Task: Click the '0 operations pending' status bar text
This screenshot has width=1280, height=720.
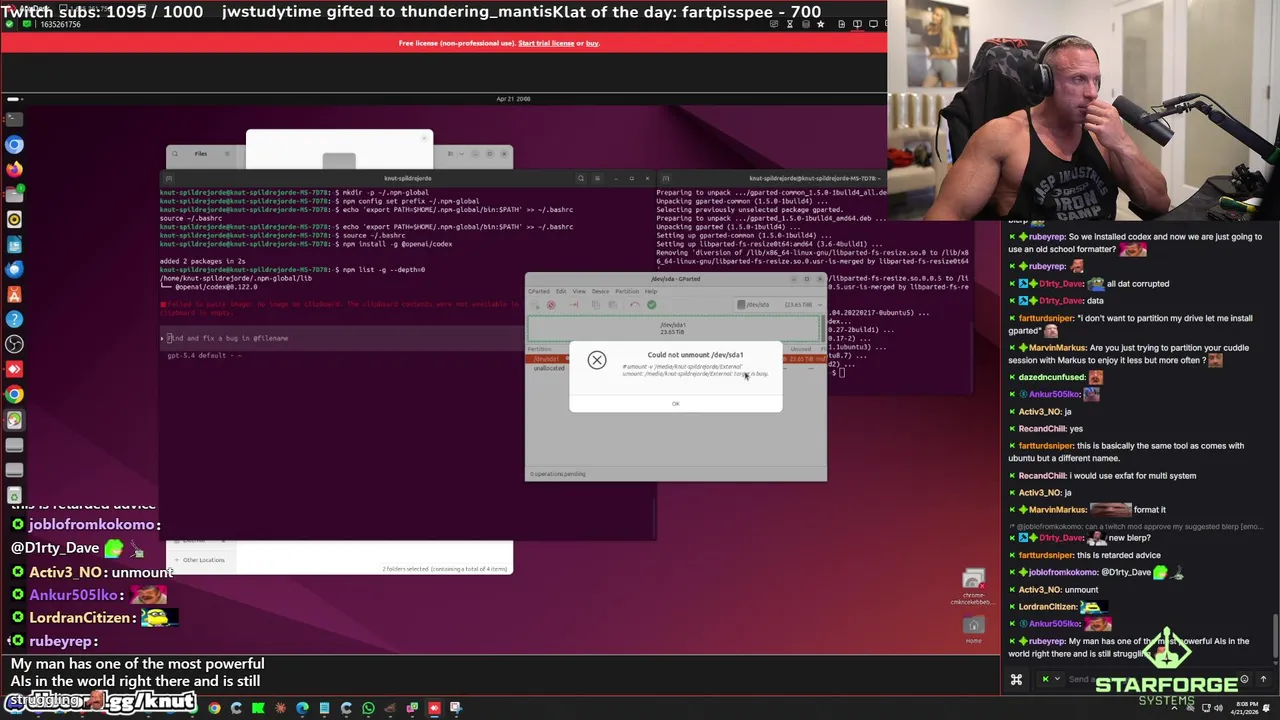Action: click(x=558, y=474)
